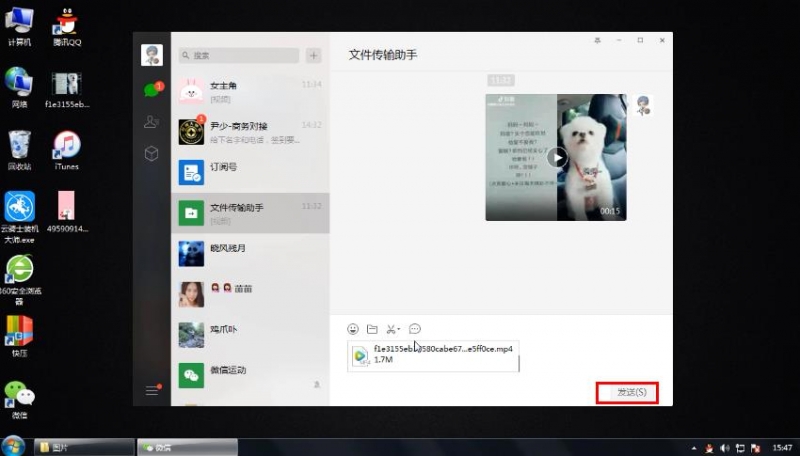
Task: Open the Windows Start menu
Action: [12, 447]
